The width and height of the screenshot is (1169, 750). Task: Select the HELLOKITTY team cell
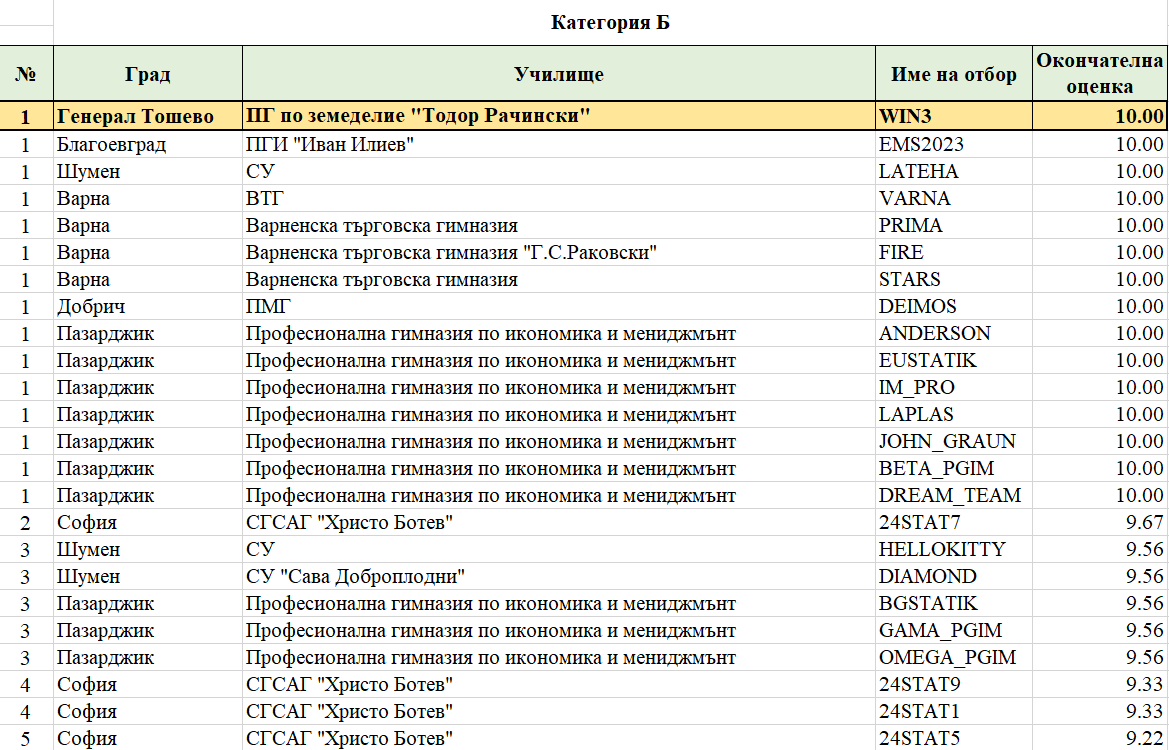(x=954, y=549)
